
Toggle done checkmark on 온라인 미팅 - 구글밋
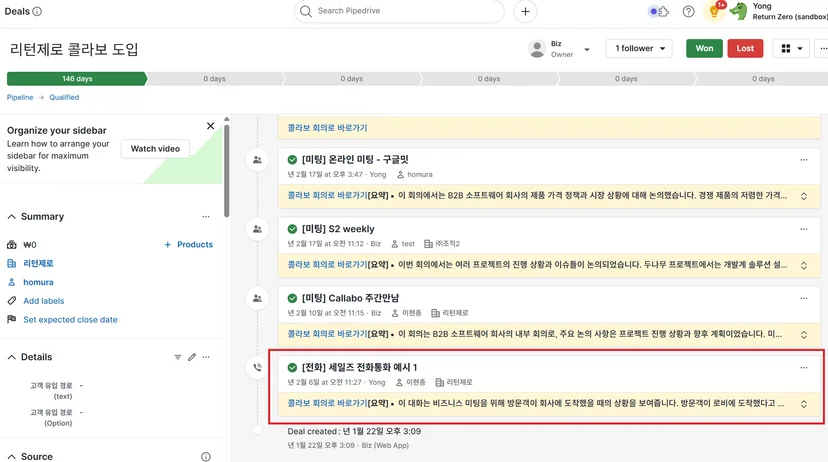pos(292,159)
